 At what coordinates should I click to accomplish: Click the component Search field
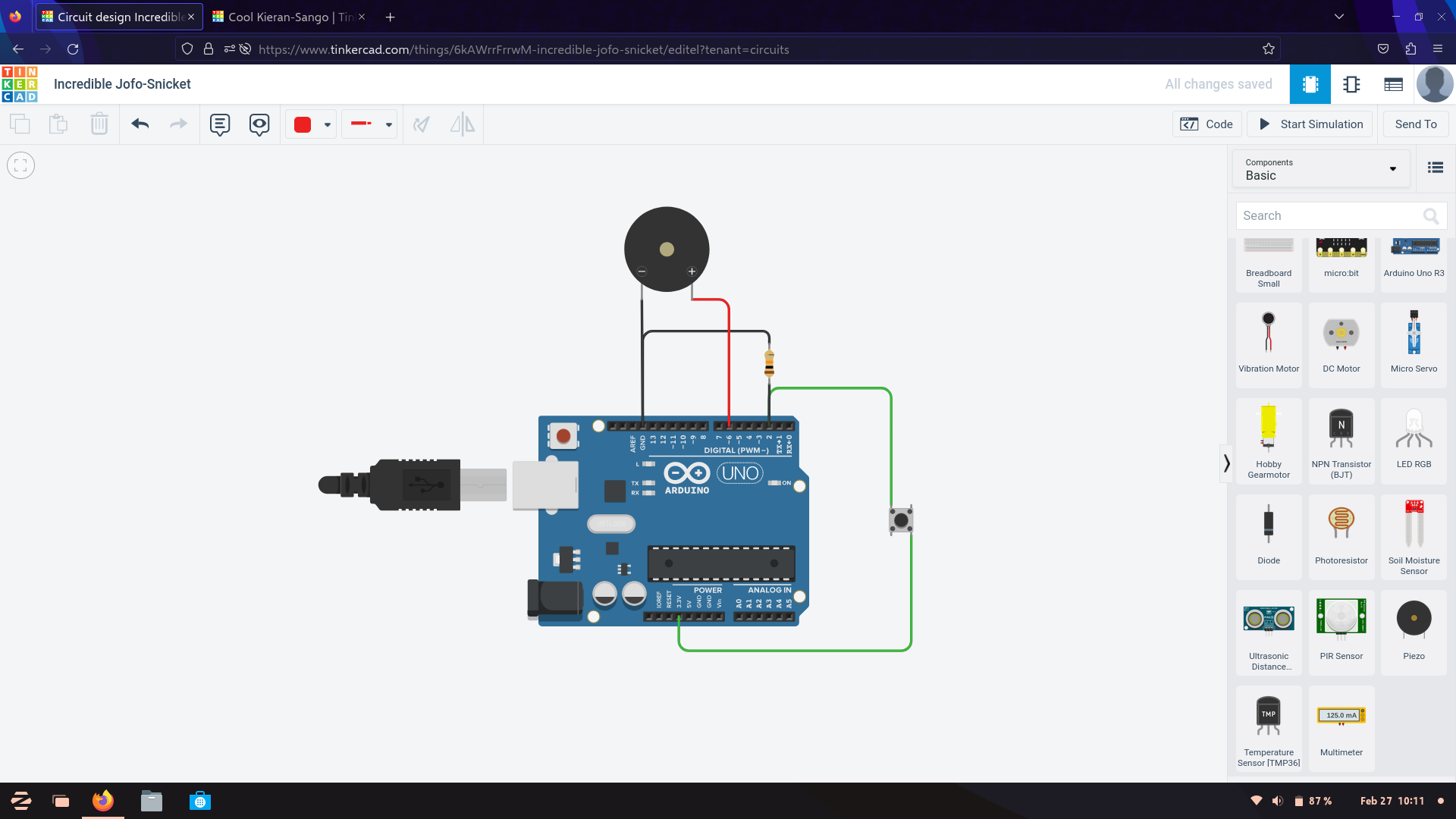1341,216
